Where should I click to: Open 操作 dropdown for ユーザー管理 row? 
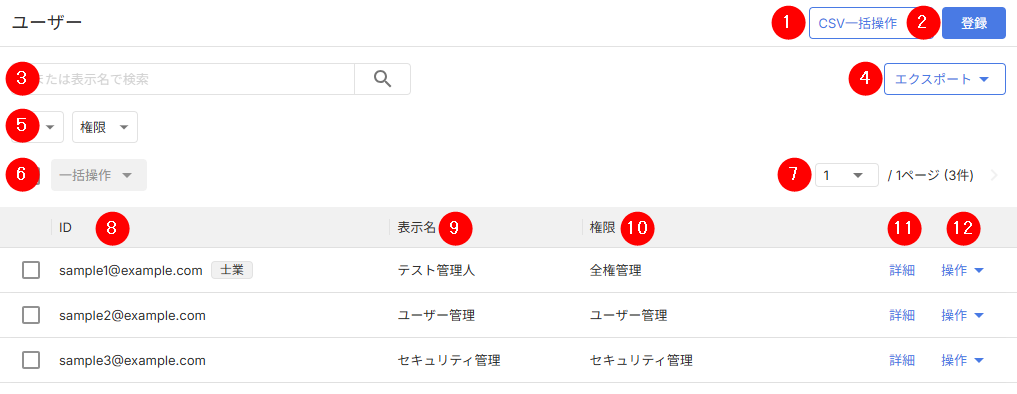tap(963, 315)
